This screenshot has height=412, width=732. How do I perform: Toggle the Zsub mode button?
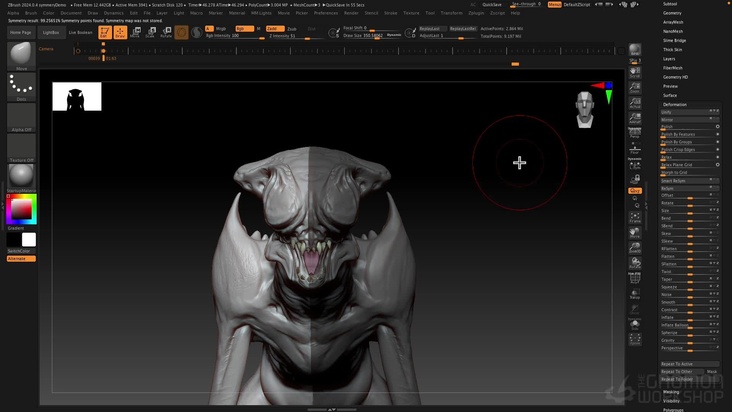[292, 28]
